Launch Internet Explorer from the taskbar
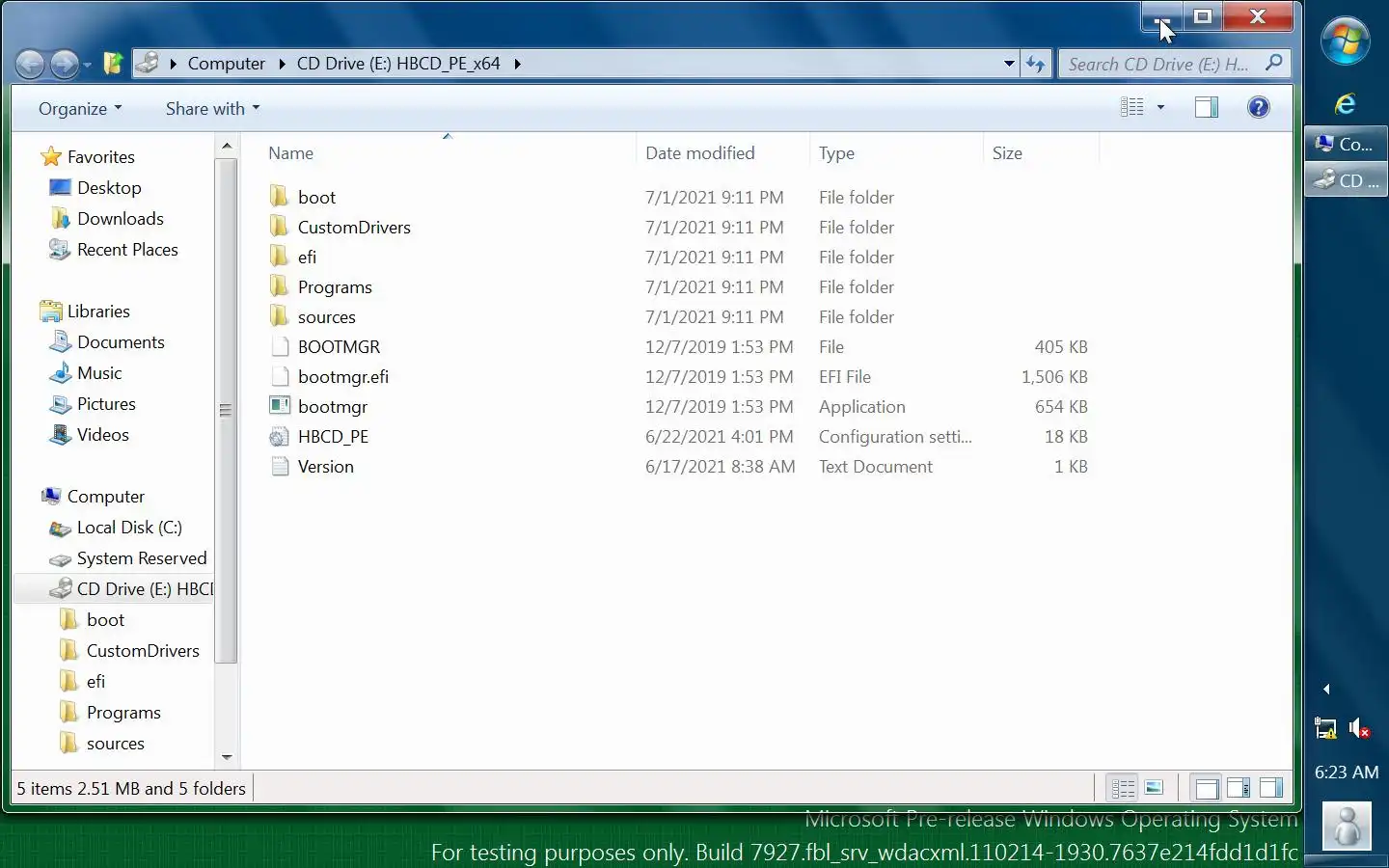 point(1345,103)
